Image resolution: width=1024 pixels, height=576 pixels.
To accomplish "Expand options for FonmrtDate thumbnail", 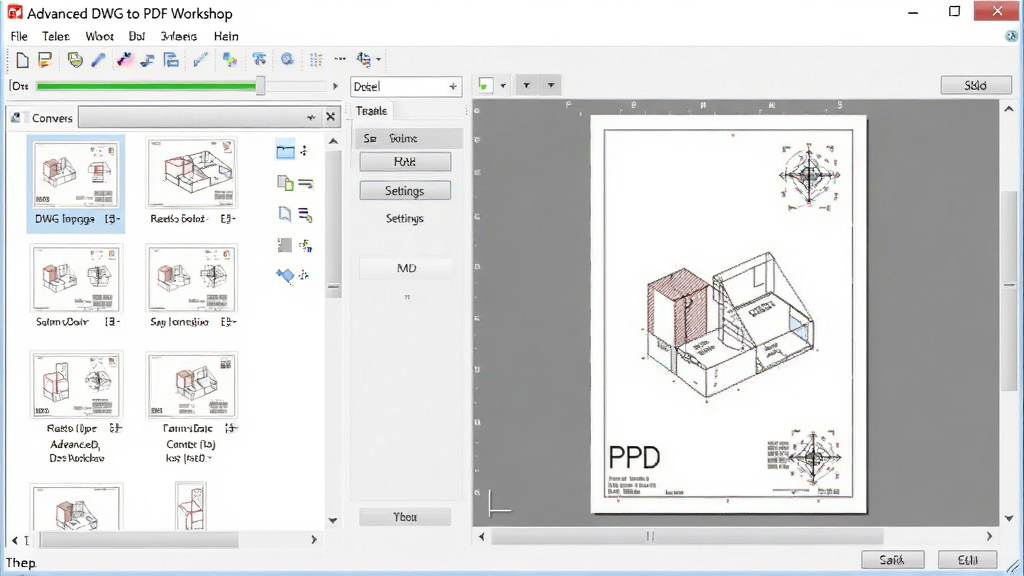I will 231,428.
